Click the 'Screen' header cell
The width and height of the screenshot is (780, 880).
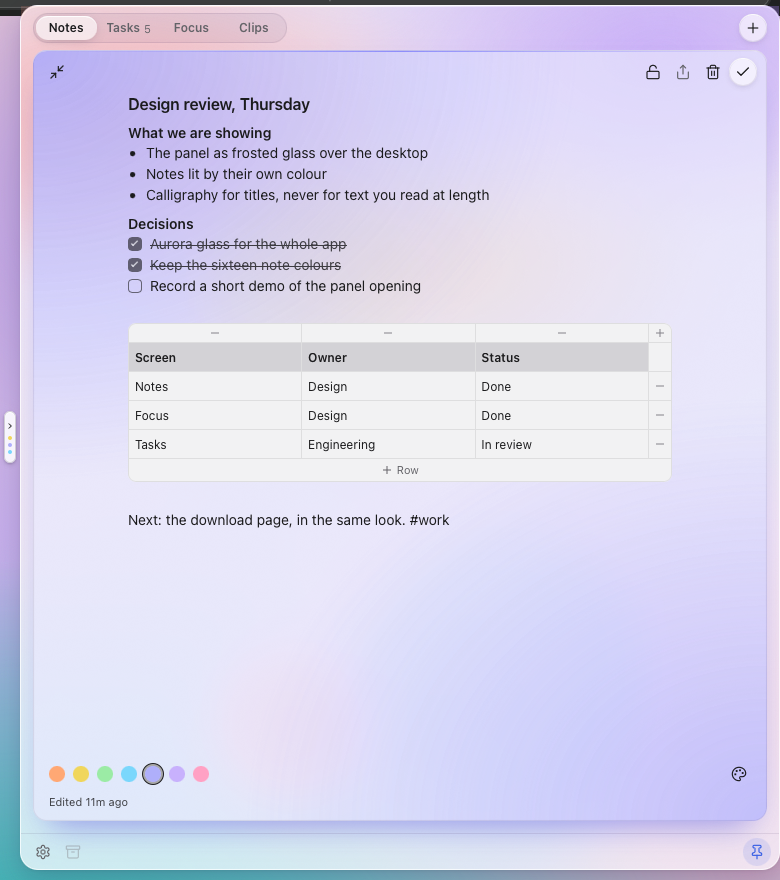pos(215,358)
